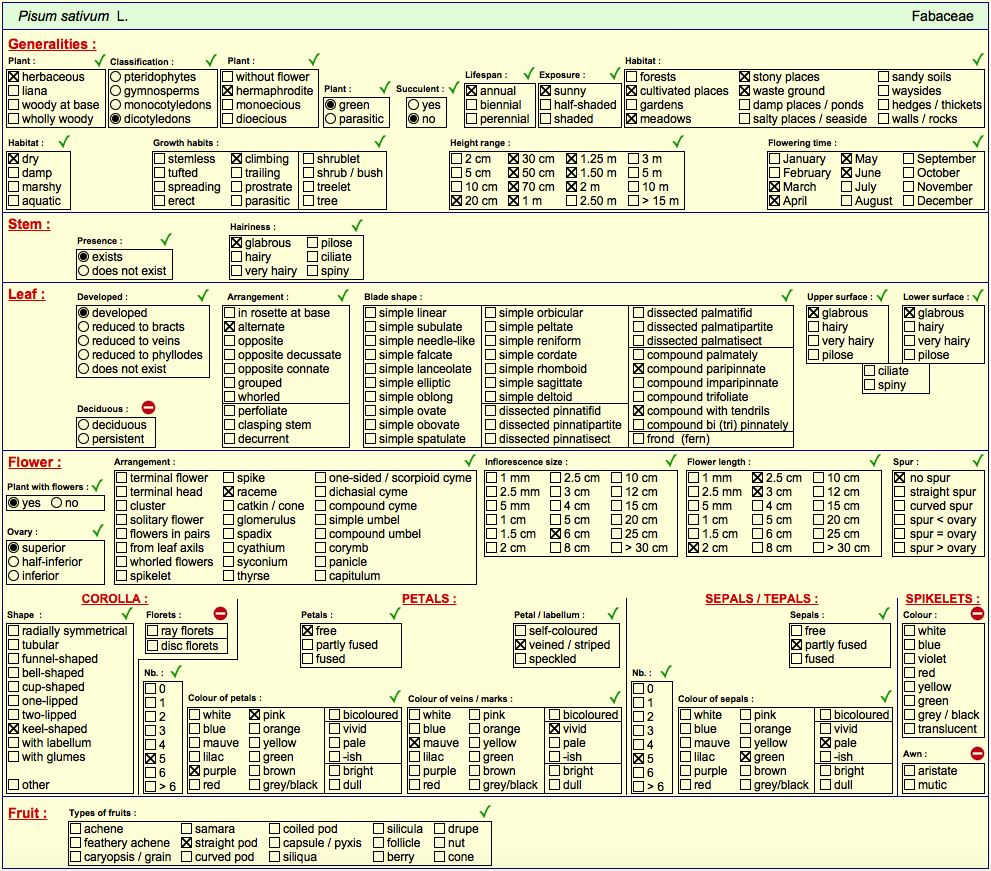Select the 'yes' succulent radio button
This screenshot has height=871, width=991.
pyautogui.click(x=413, y=105)
